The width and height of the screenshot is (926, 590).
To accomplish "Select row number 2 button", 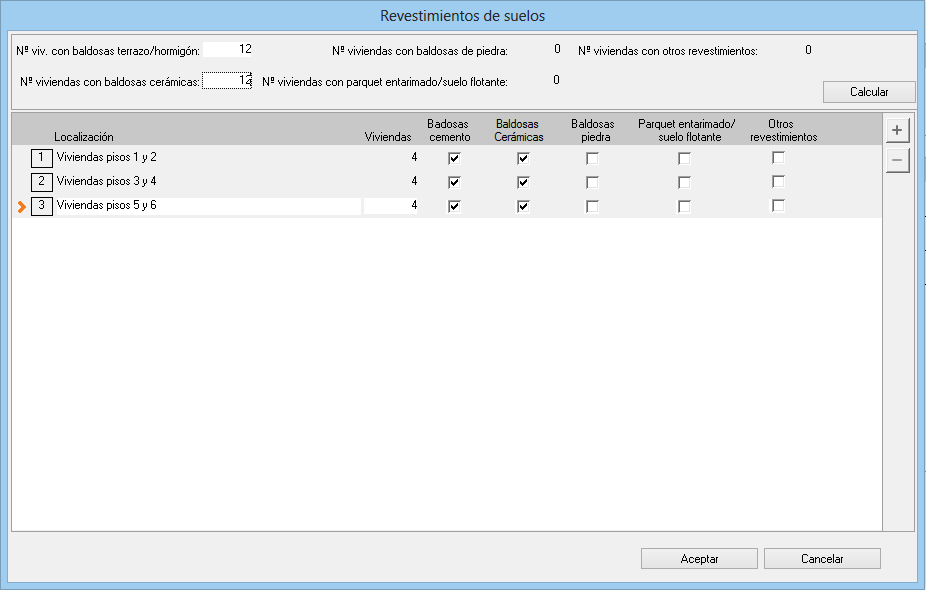I will click(41, 181).
